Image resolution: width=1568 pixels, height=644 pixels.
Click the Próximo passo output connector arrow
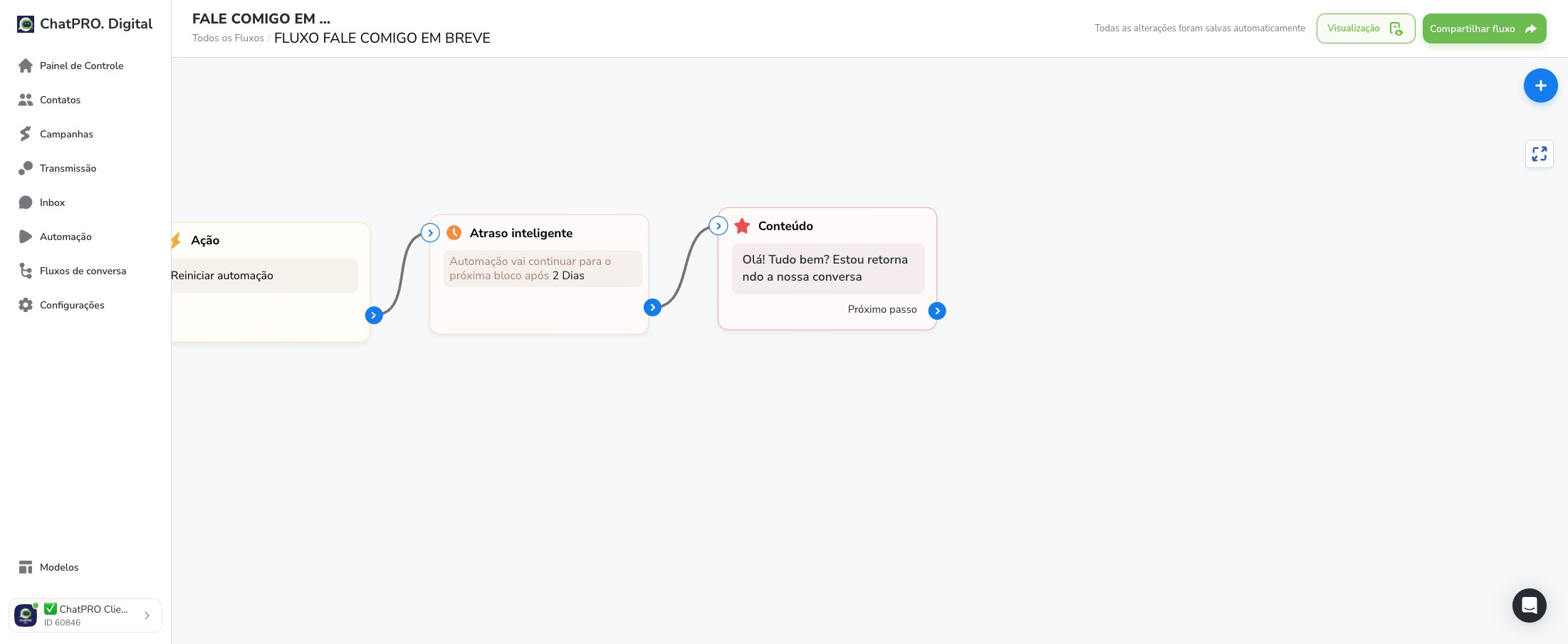[x=937, y=311]
